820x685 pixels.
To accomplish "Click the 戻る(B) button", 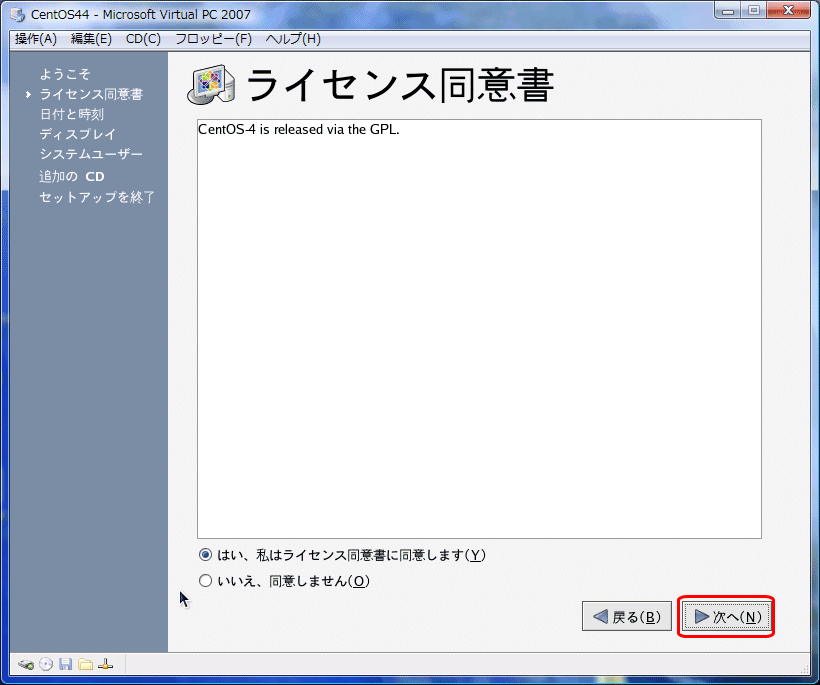I will [x=627, y=616].
